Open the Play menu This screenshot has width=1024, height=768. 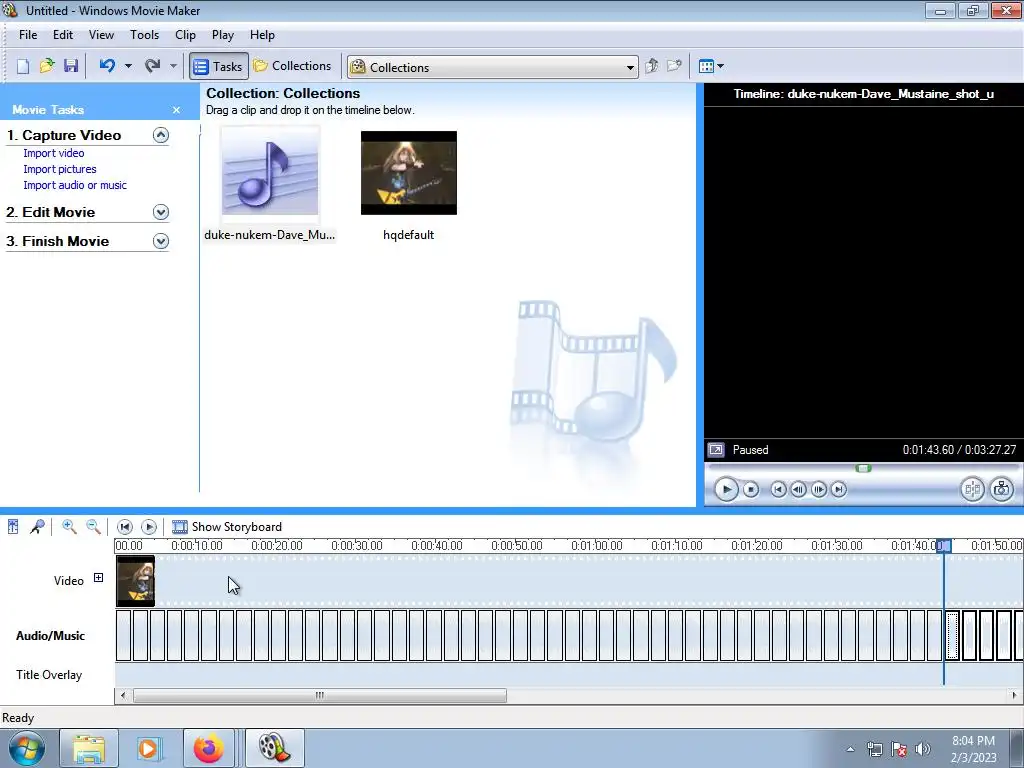click(x=223, y=35)
